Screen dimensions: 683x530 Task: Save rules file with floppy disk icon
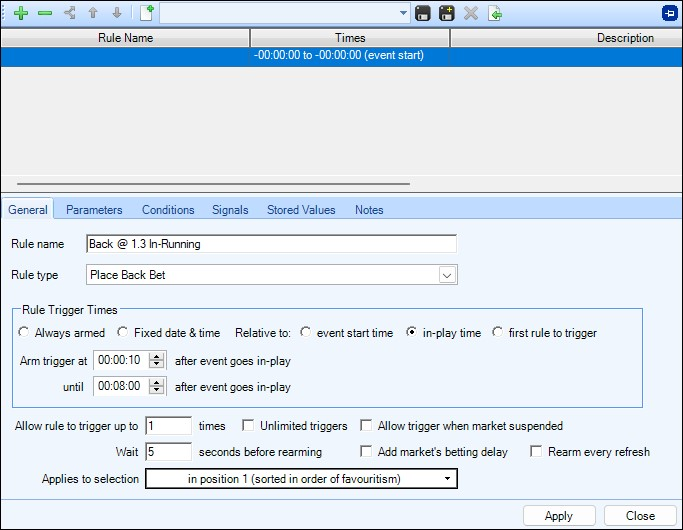(x=423, y=13)
